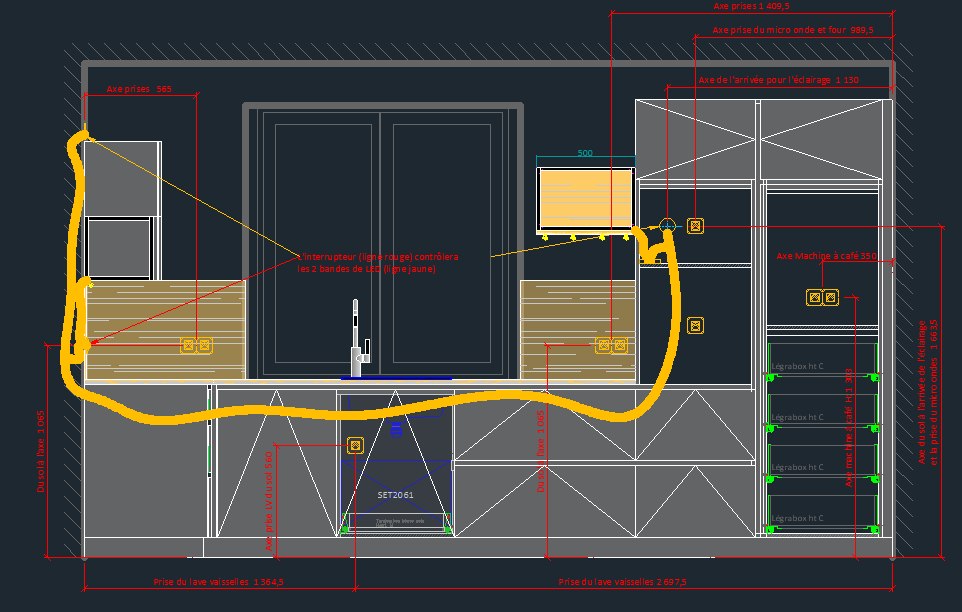Click the single outlet below the microwave shelf
This screenshot has width=962, height=612.
click(x=696, y=325)
